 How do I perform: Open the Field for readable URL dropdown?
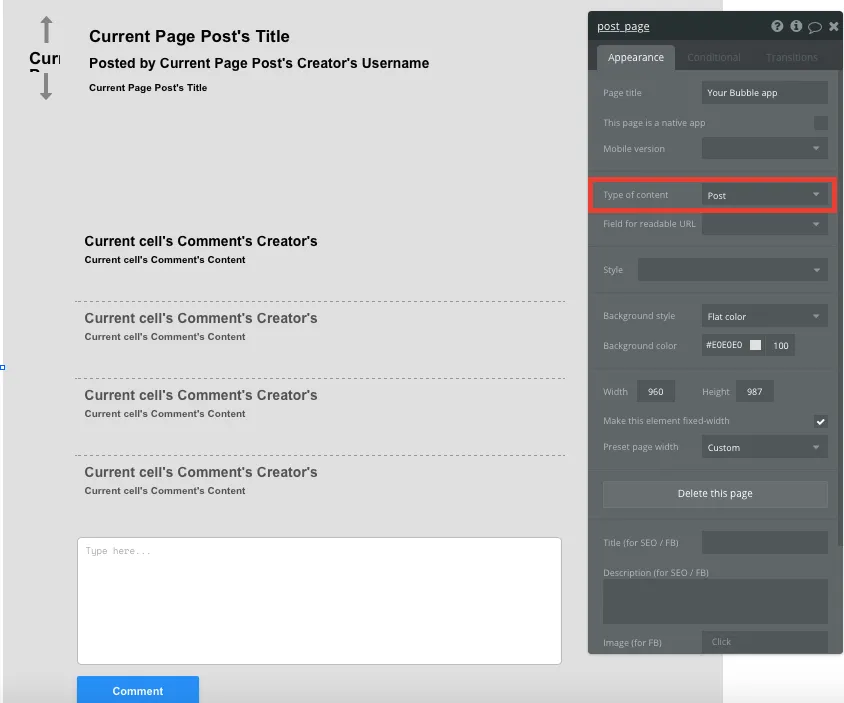pyautogui.click(x=764, y=225)
